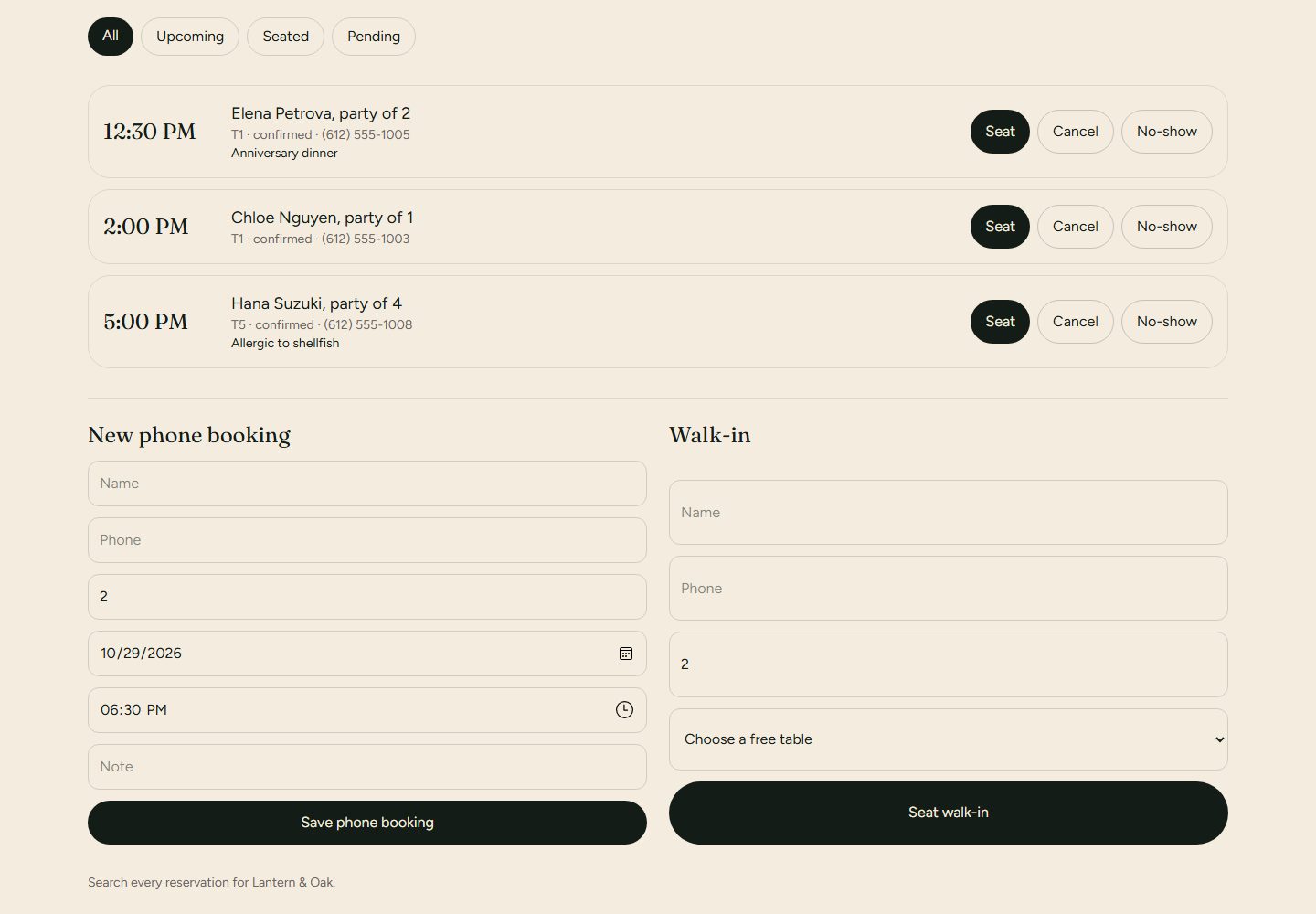Select the All filter tab
Screen dimensions: 1316x914
pyautogui.click(x=111, y=37)
